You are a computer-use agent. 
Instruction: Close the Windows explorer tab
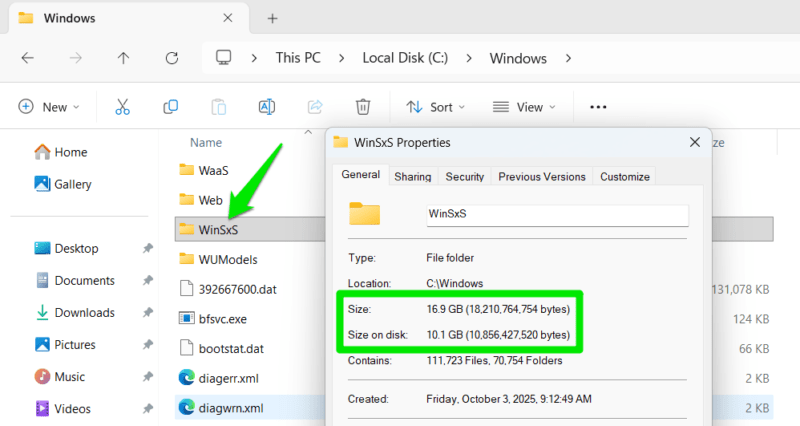pyautogui.click(x=228, y=18)
